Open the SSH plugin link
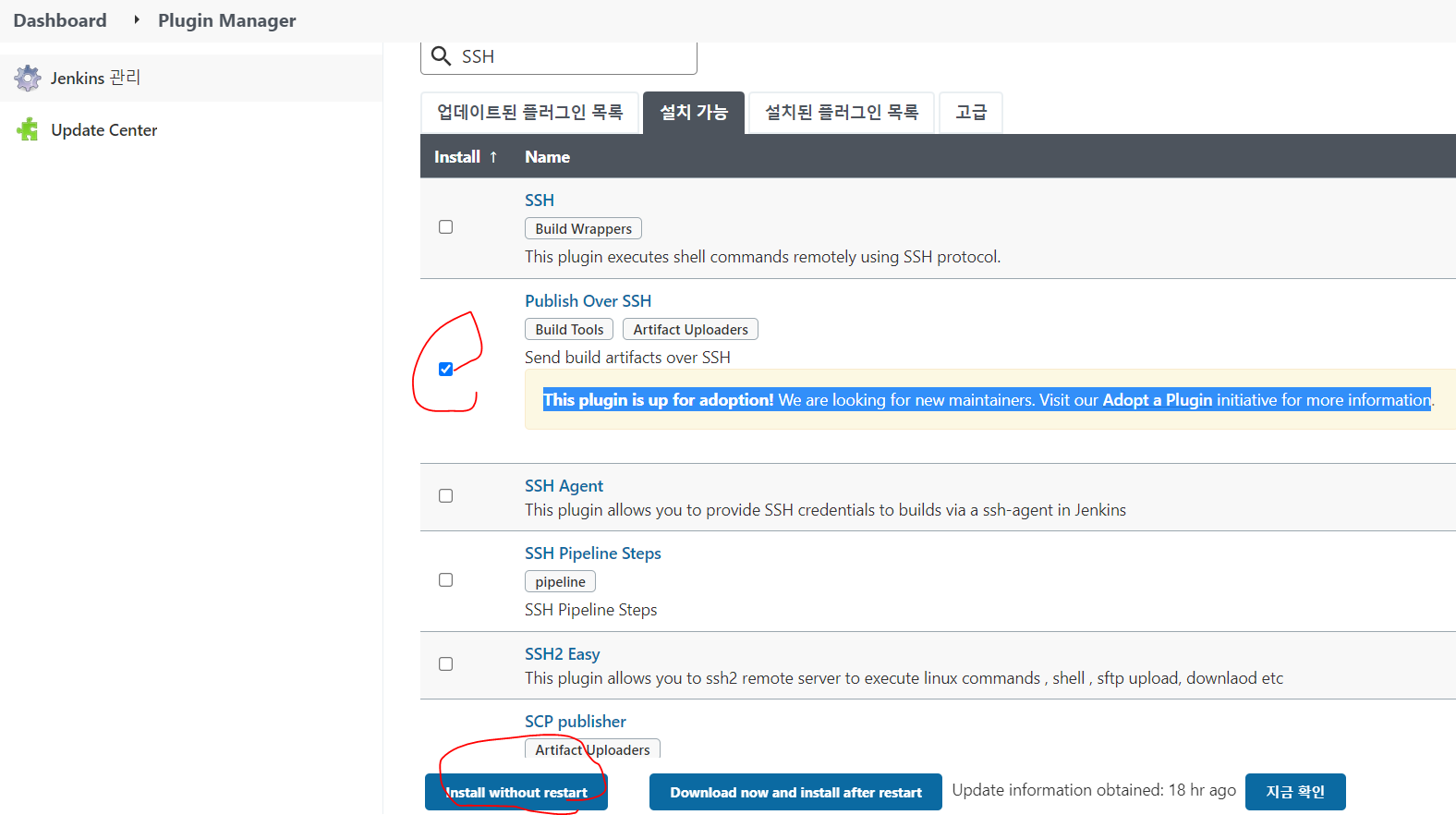1456x815 pixels. [x=540, y=201]
